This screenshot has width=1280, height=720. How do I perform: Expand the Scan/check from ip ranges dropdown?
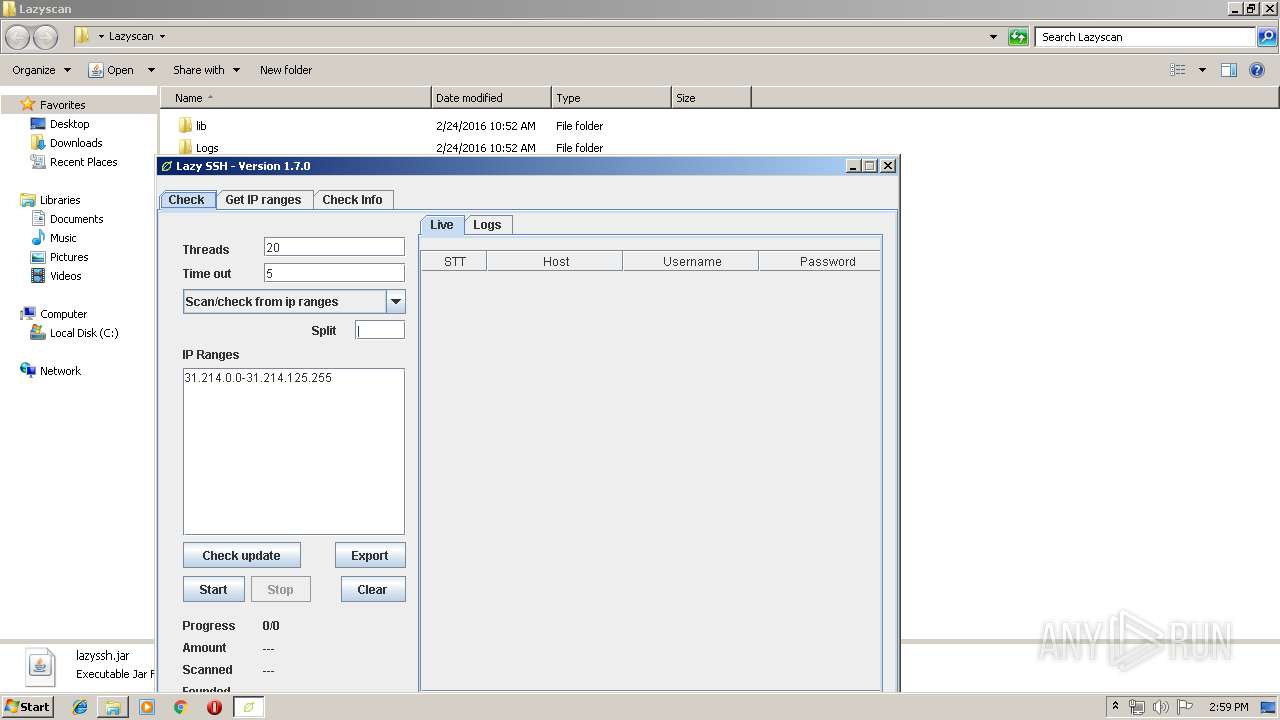click(396, 302)
